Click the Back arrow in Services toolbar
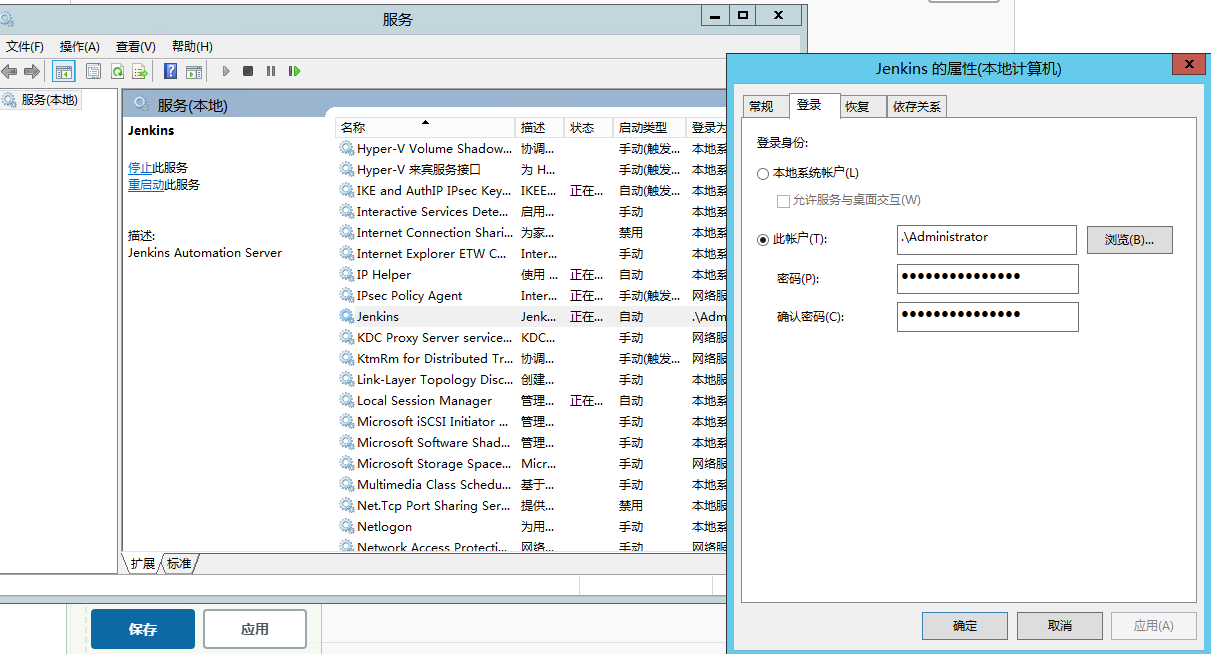 point(9,71)
